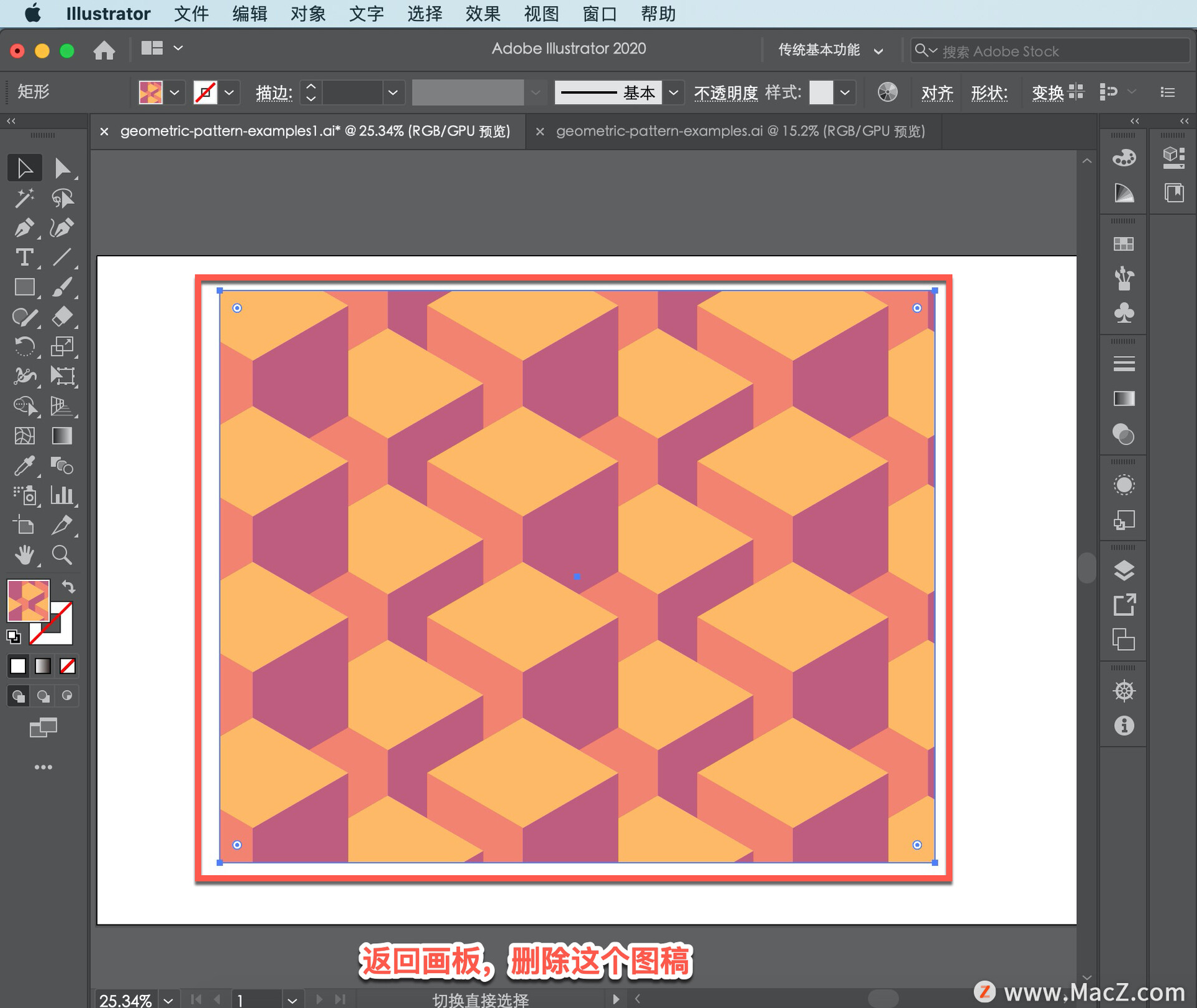The width and height of the screenshot is (1197, 1008).
Task: Select the Shaper tool
Action: click(25, 317)
